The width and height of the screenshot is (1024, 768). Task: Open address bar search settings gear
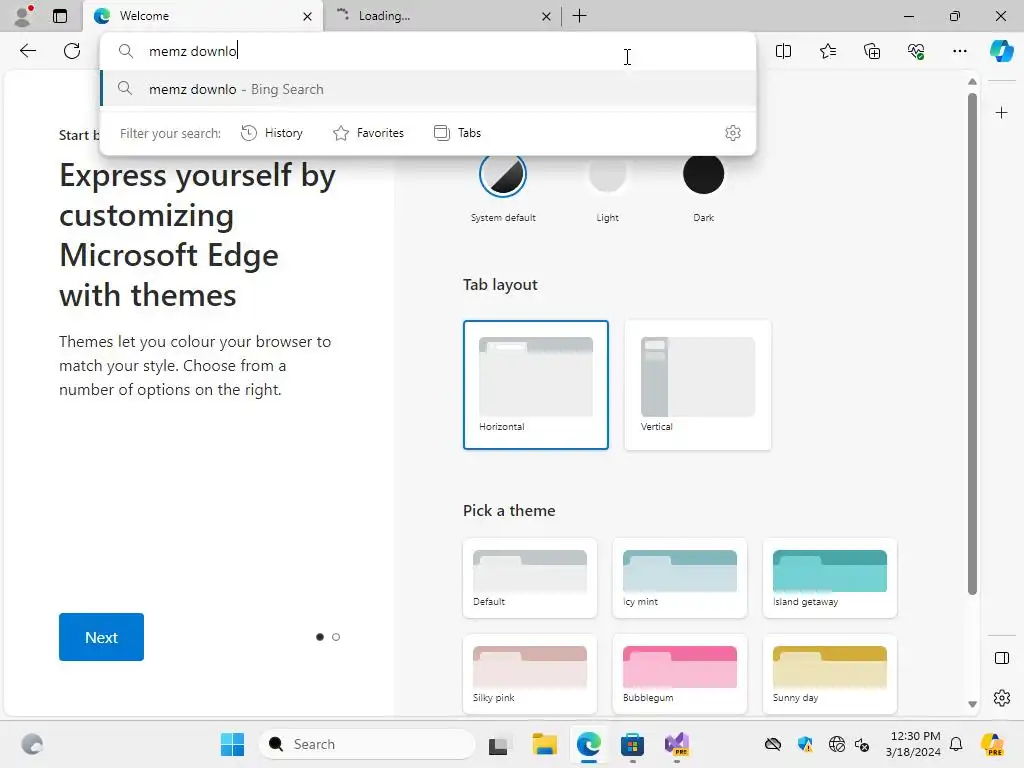pyautogui.click(x=733, y=133)
